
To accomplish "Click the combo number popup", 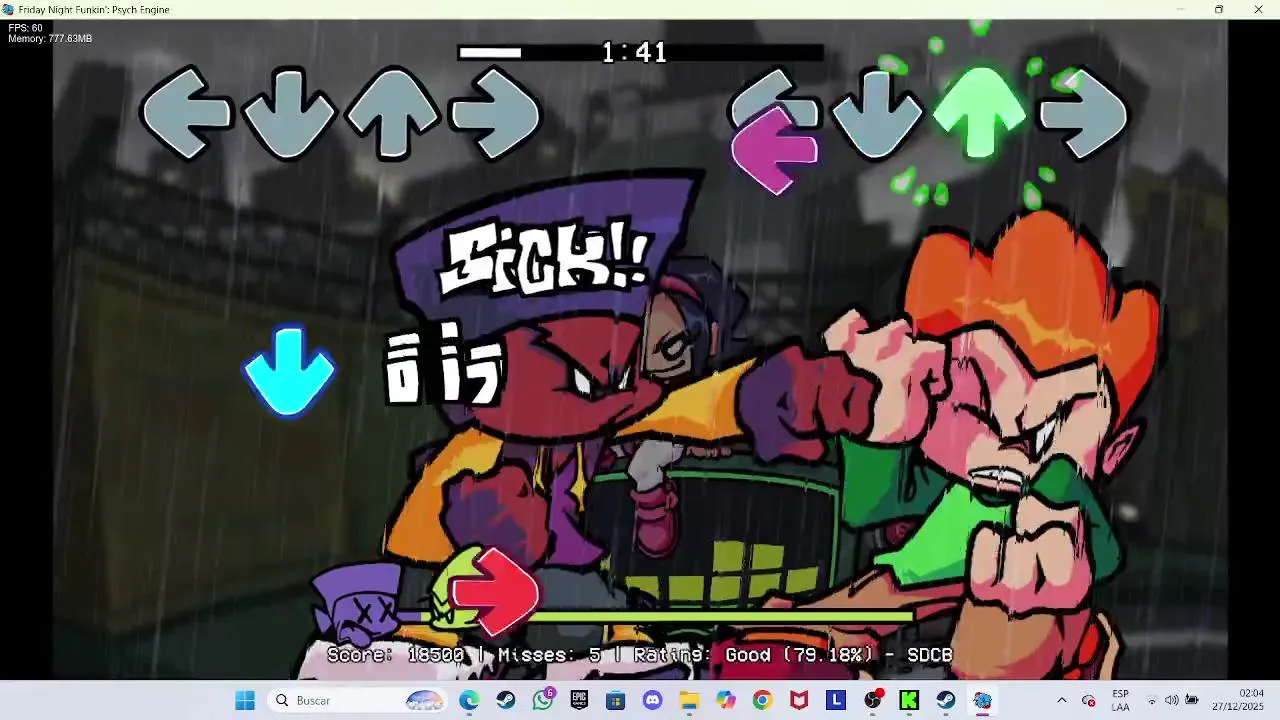I will click(444, 365).
